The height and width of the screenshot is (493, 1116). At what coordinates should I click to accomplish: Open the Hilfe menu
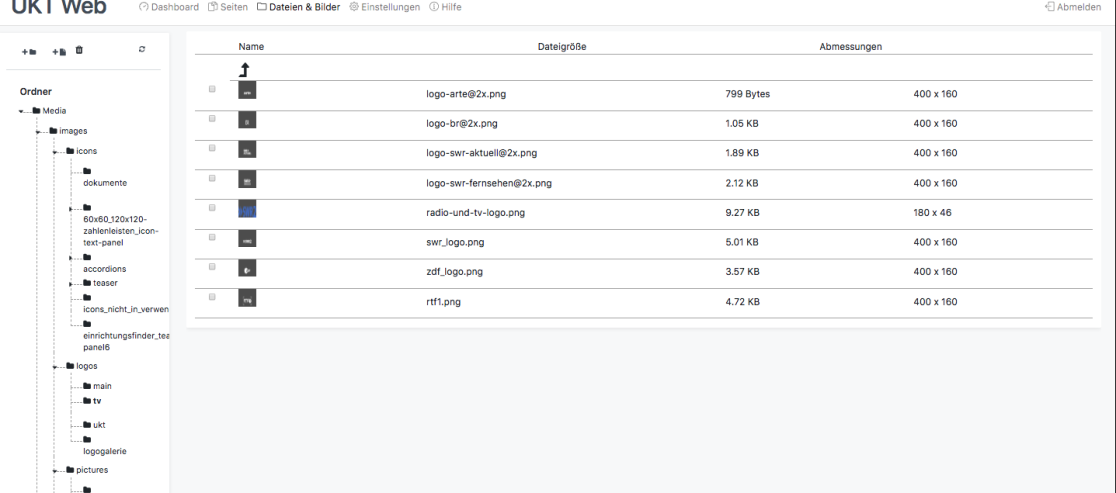tap(445, 7)
